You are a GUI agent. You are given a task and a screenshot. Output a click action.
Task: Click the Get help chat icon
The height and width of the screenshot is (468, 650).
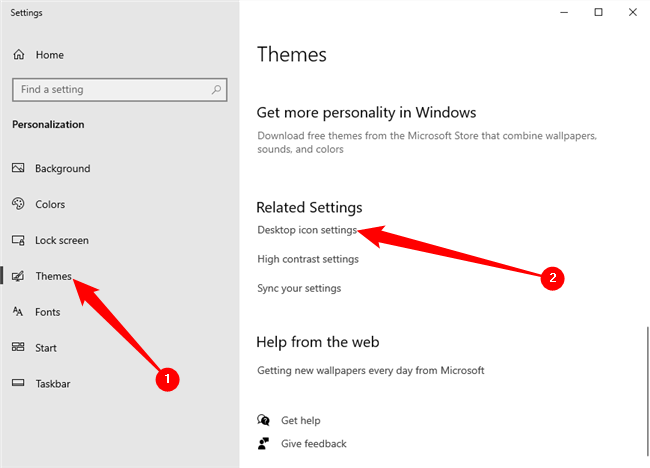click(264, 421)
